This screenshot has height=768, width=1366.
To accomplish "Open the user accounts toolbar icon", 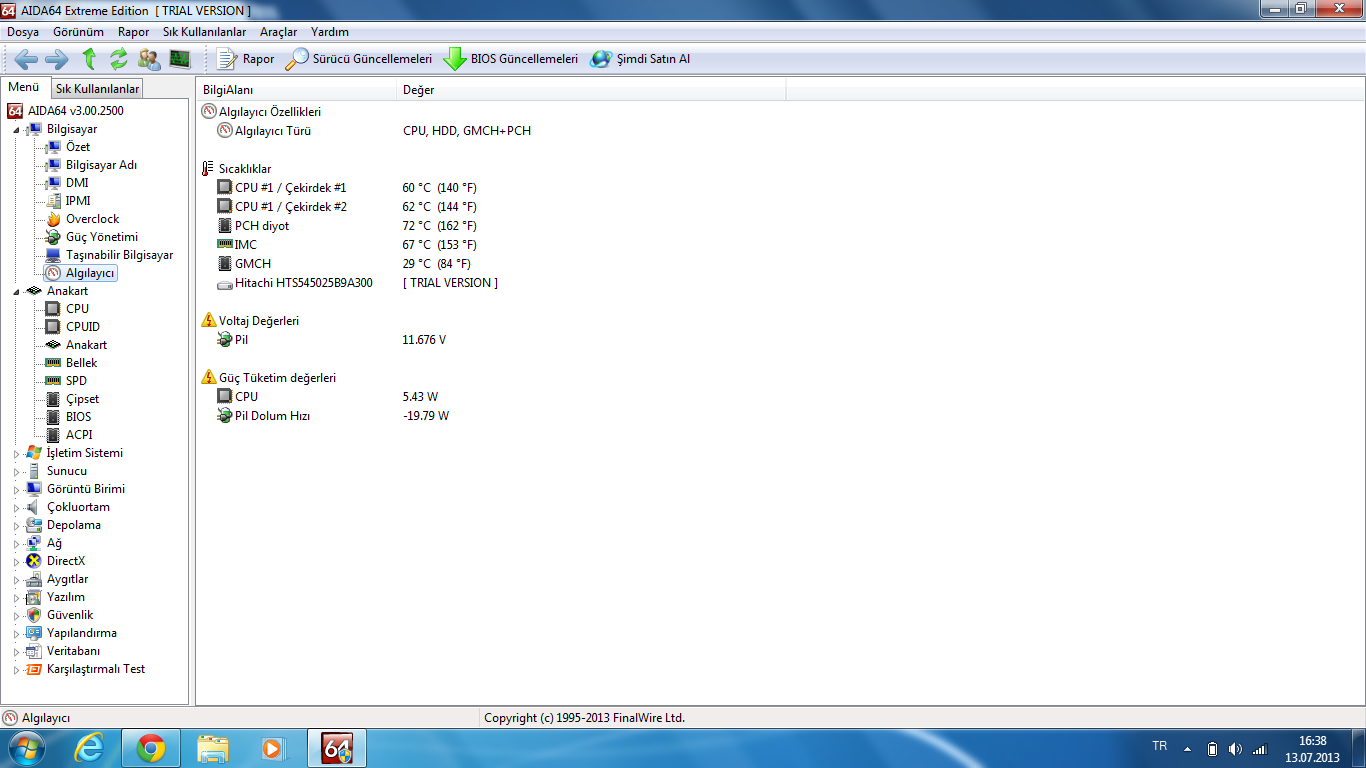I will pyautogui.click(x=149, y=59).
